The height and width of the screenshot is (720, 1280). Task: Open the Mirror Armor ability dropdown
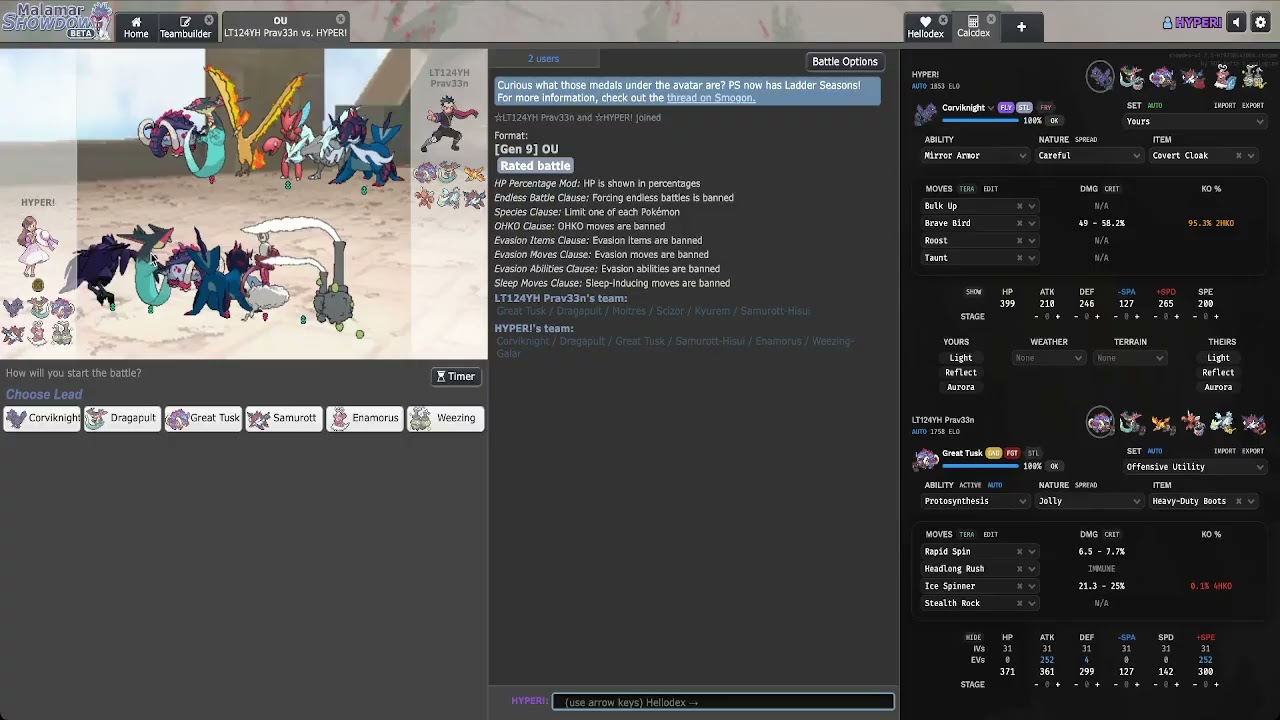pos(975,156)
